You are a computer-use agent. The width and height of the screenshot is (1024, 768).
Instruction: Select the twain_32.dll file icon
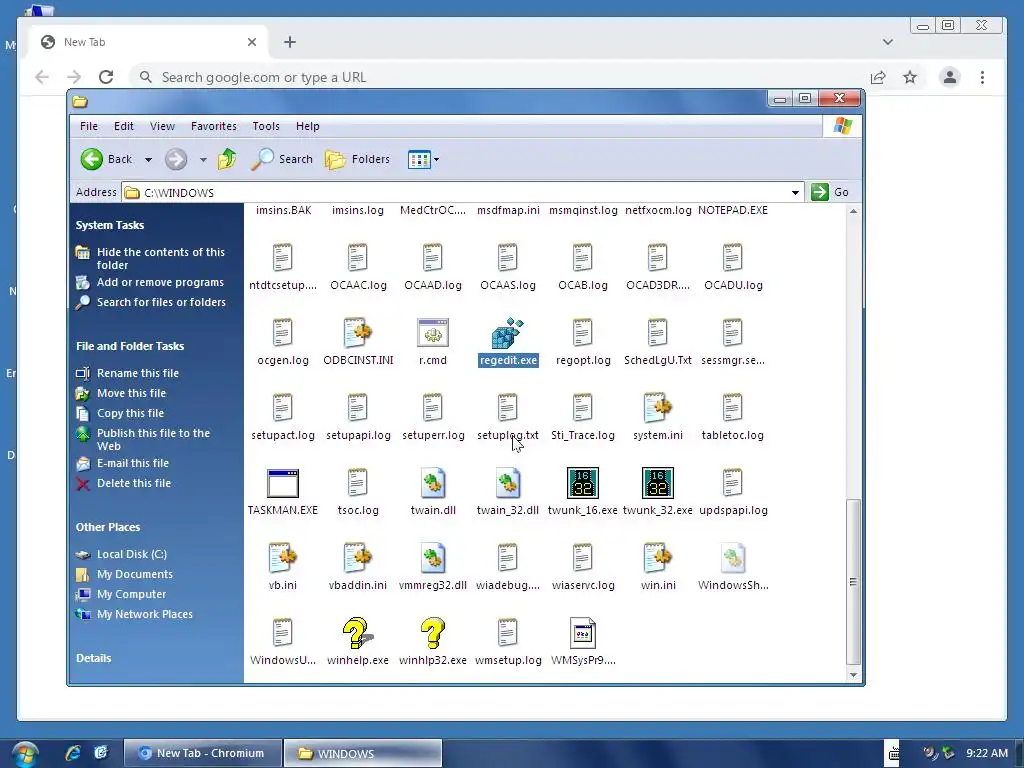507,483
